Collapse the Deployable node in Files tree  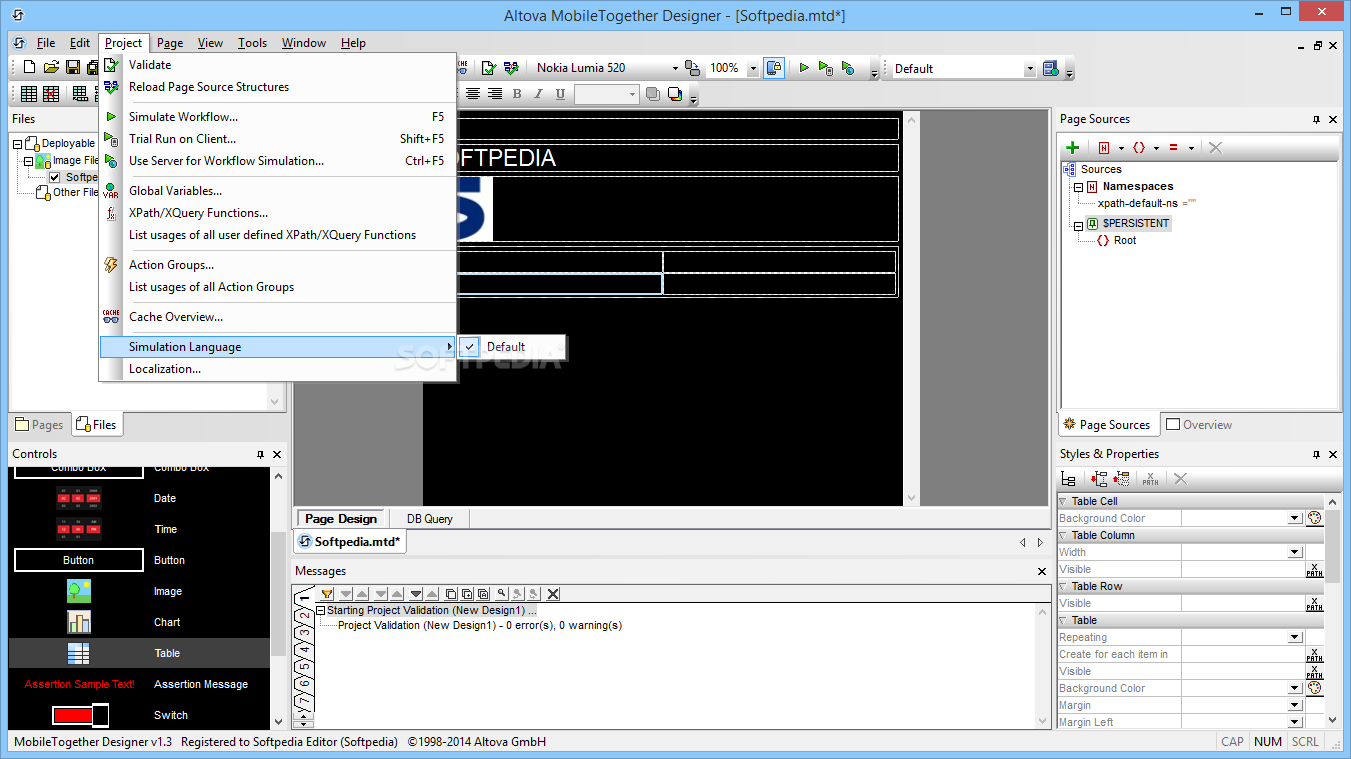[18, 144]
